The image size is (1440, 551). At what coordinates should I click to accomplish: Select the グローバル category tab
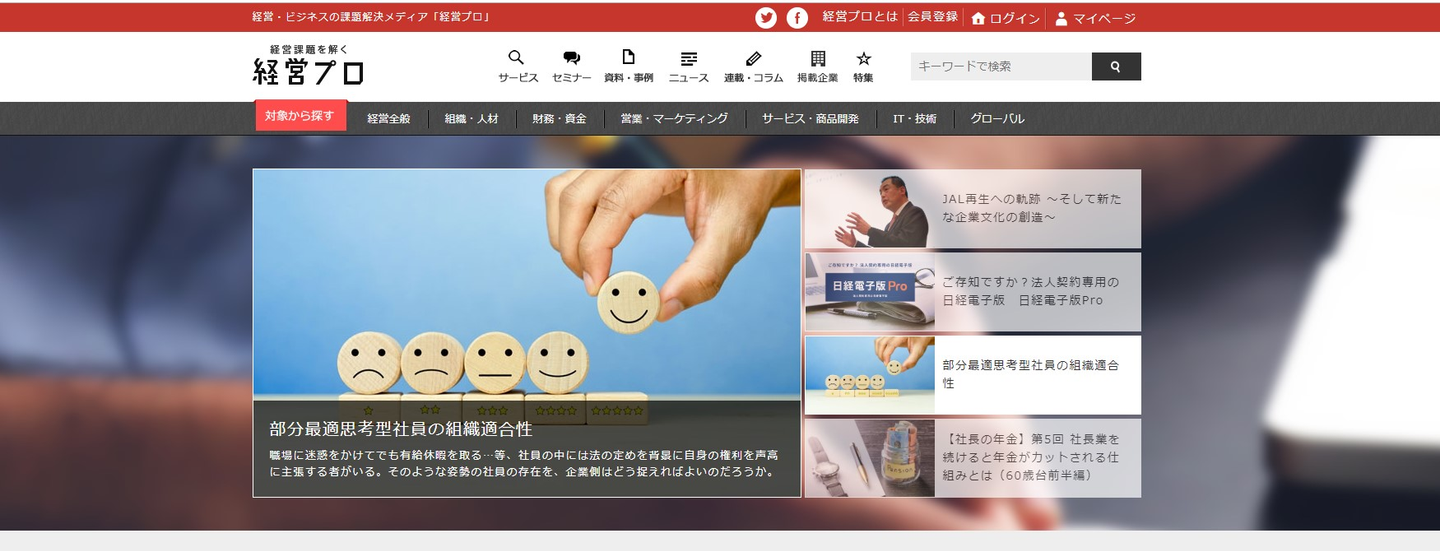tap(997, 118)
